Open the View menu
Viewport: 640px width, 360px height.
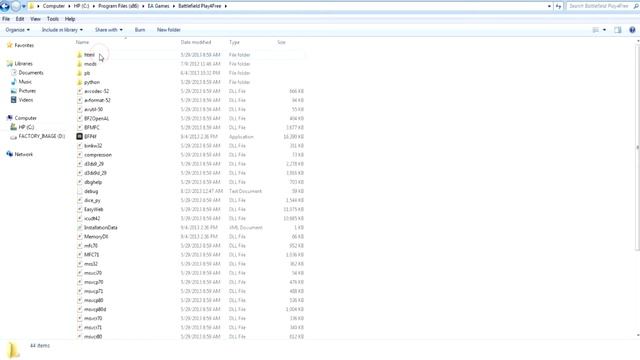coord(35,19)
